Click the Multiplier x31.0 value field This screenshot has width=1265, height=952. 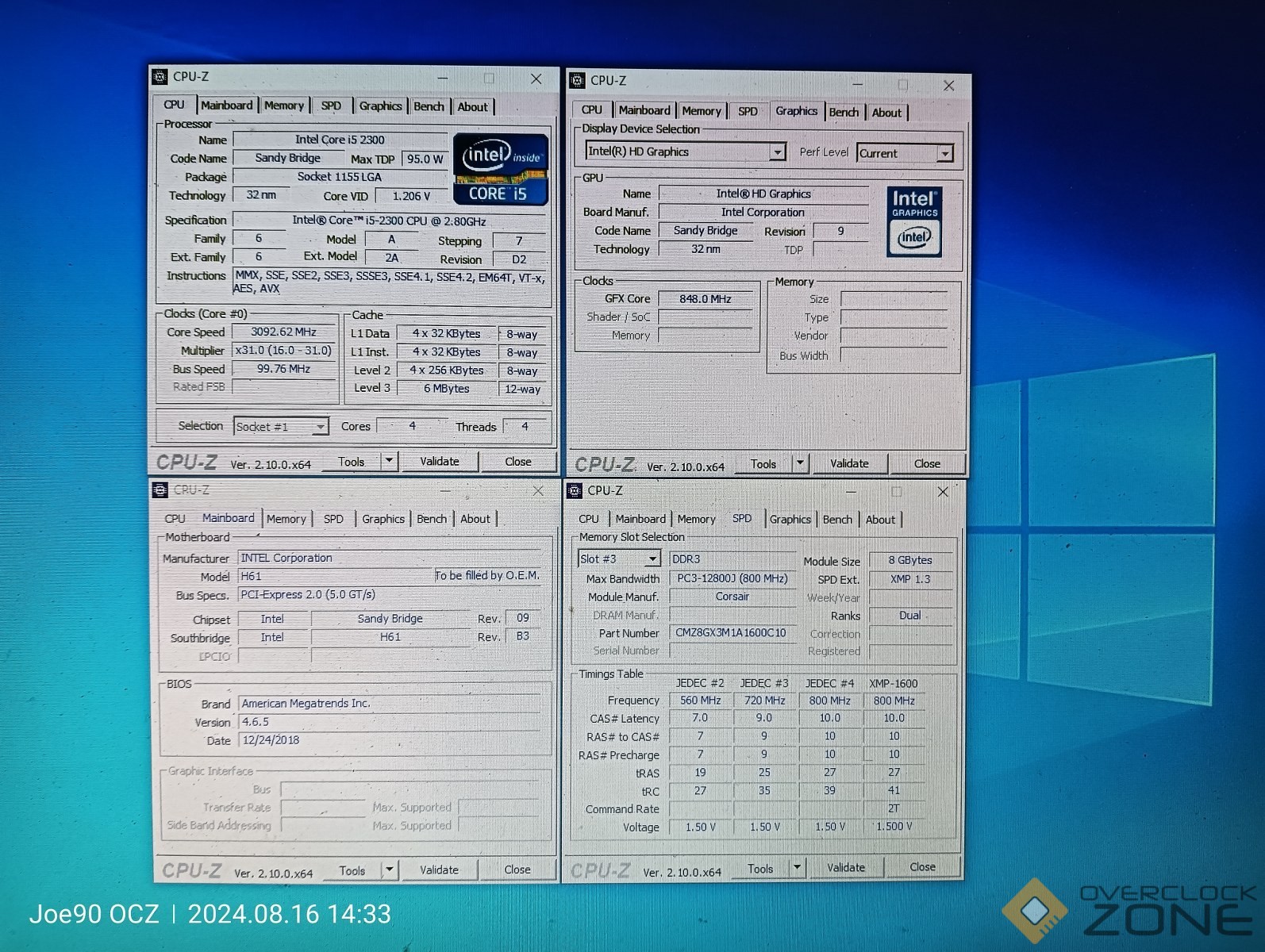283,351
